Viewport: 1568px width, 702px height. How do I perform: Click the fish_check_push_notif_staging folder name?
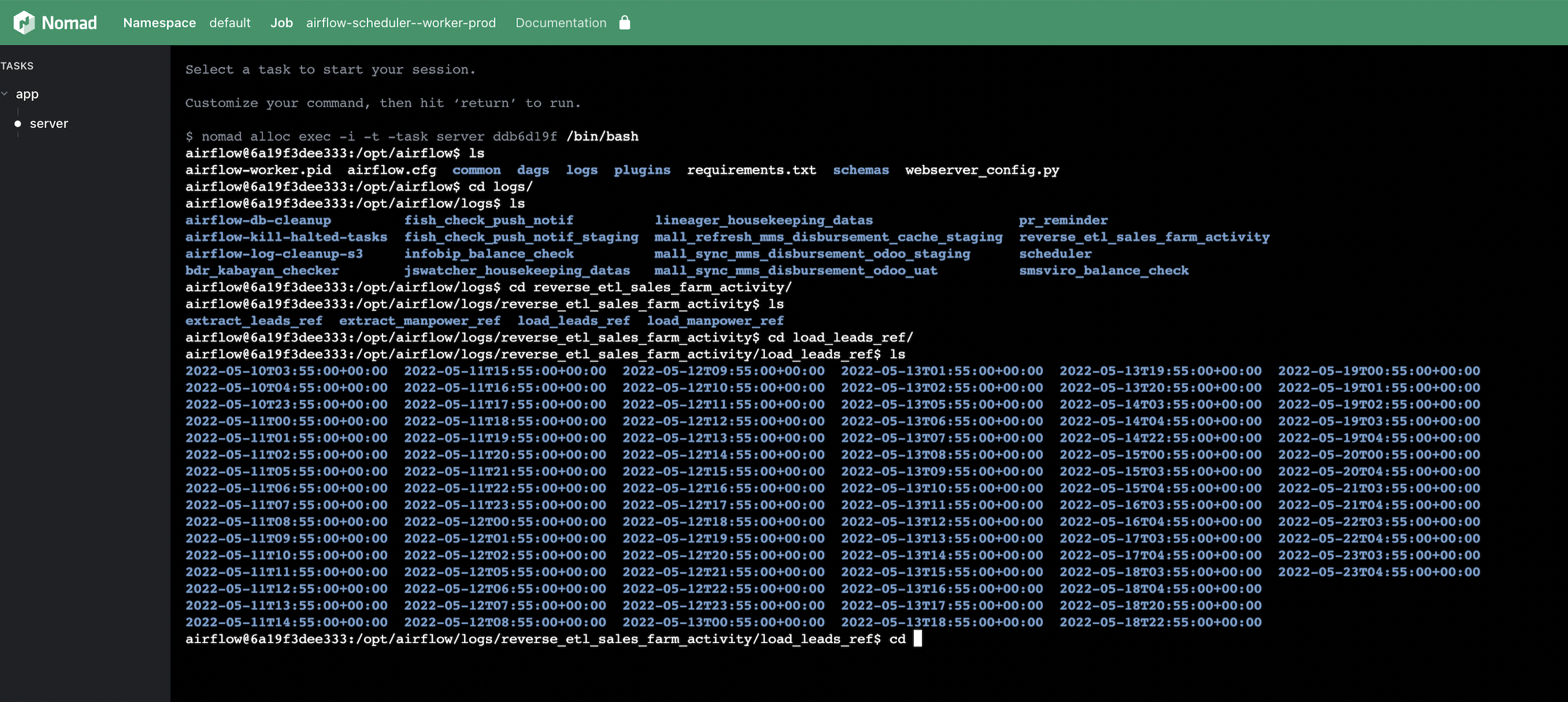(521, 237)
